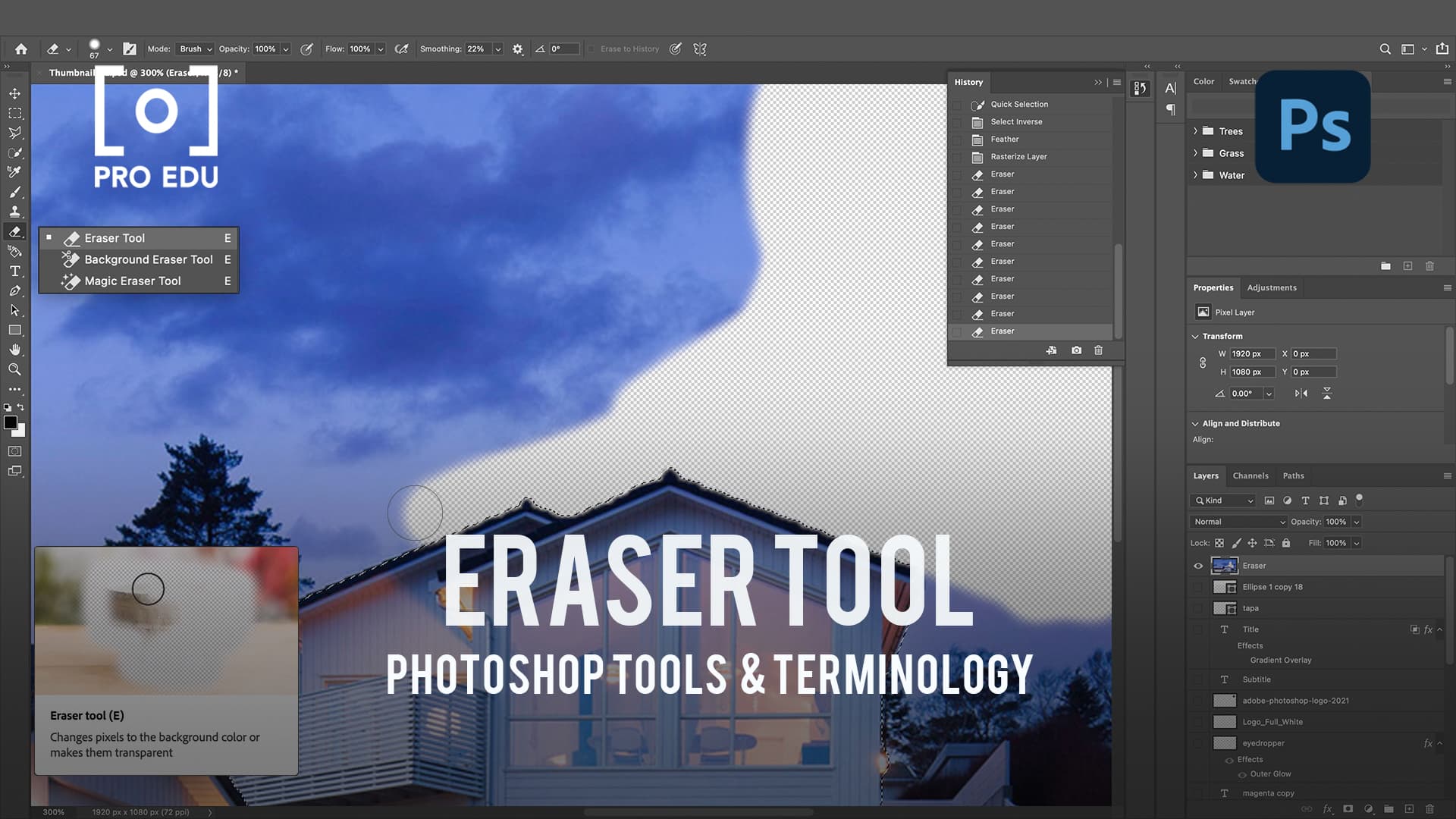Select the Lasso tool
Image resolution: width=1456 pixels, height=819 pixels.
15,133
